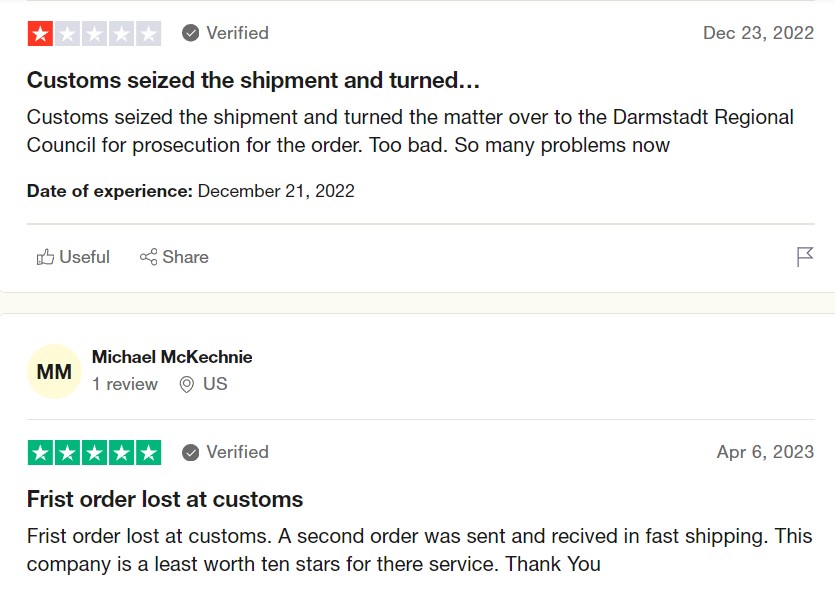The height and width of the screenshot is (591, 835).
Task: Click the US country label
Action: (x=215, y=384)
